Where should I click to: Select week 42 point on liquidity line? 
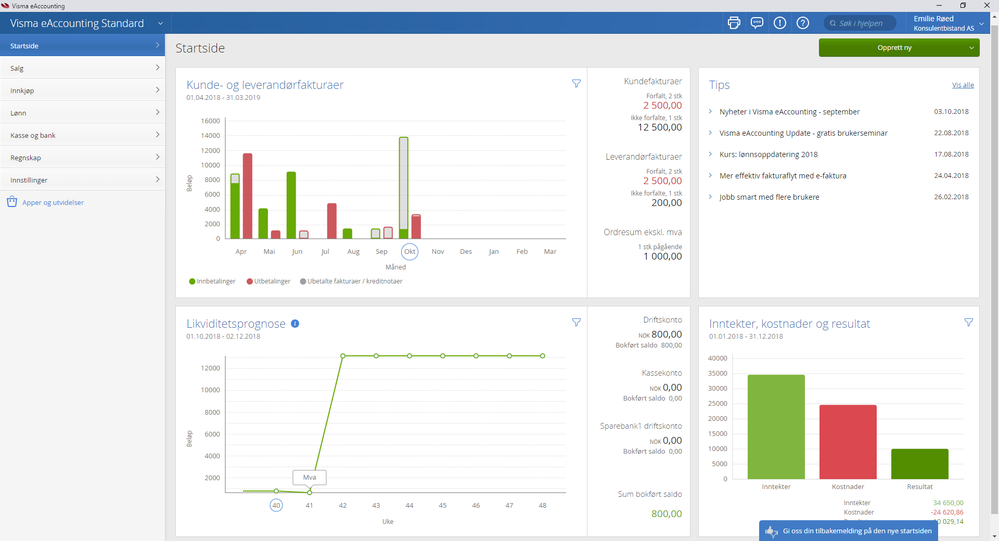[343, 355]
